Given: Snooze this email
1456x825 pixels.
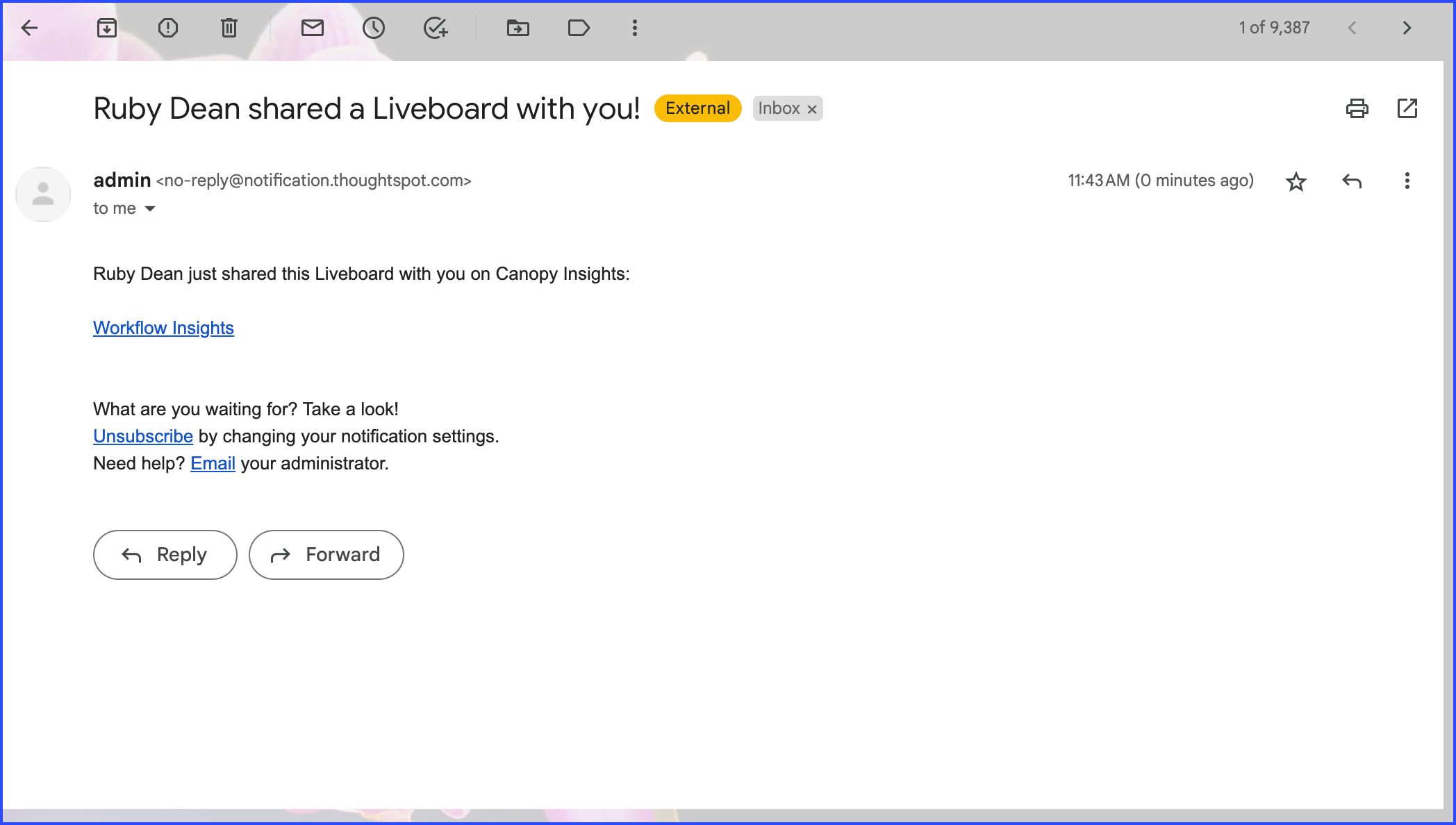Looking at the screenshot, I should coord(373,28).
